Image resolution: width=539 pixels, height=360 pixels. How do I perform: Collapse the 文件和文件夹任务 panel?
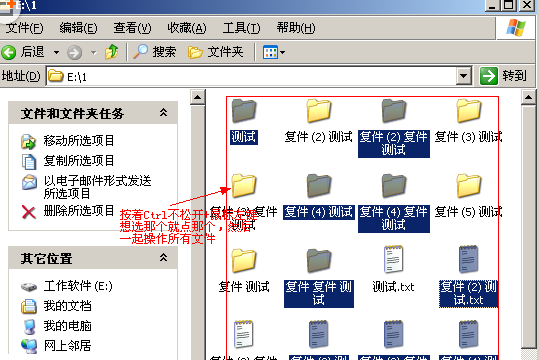point(163,112)
